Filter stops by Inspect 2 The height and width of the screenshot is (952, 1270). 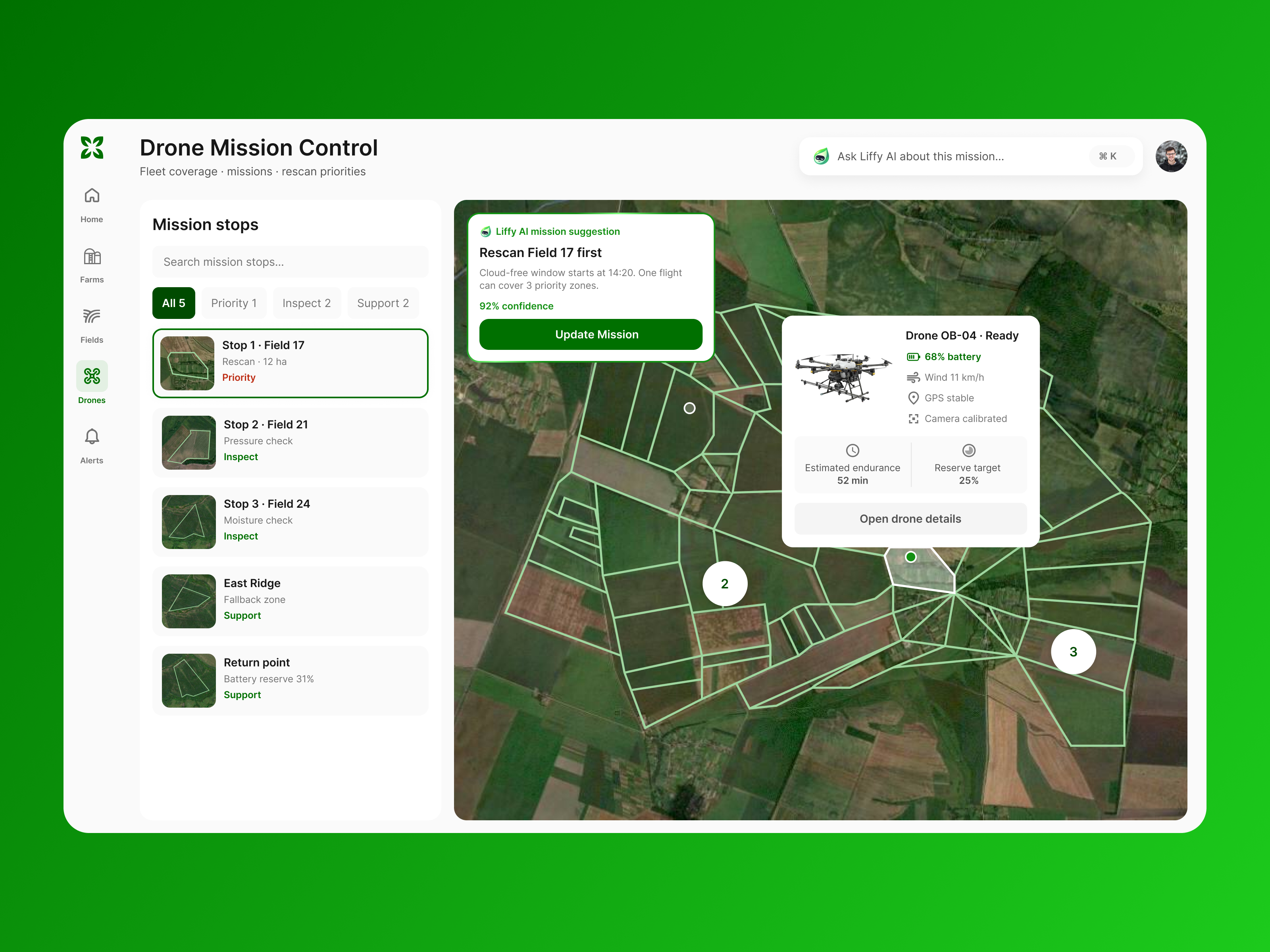point(307,303)
